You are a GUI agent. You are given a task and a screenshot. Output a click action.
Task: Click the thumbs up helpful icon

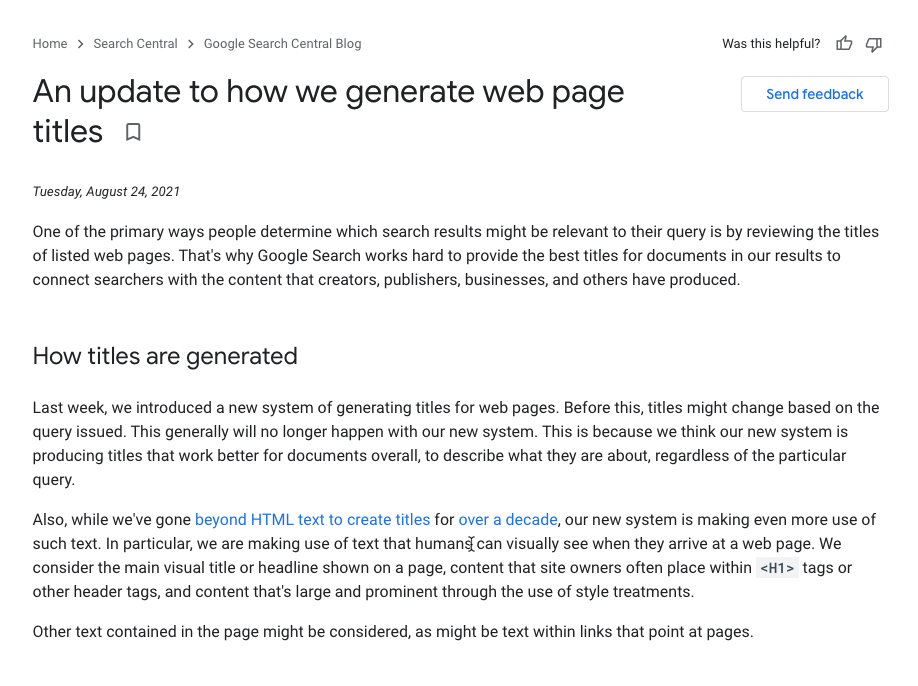[844, 44]
